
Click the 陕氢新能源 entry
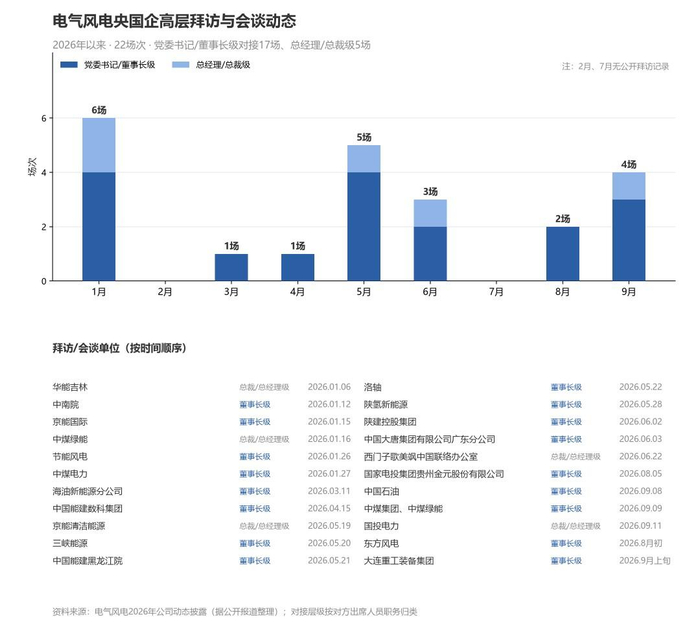(386, 405)
